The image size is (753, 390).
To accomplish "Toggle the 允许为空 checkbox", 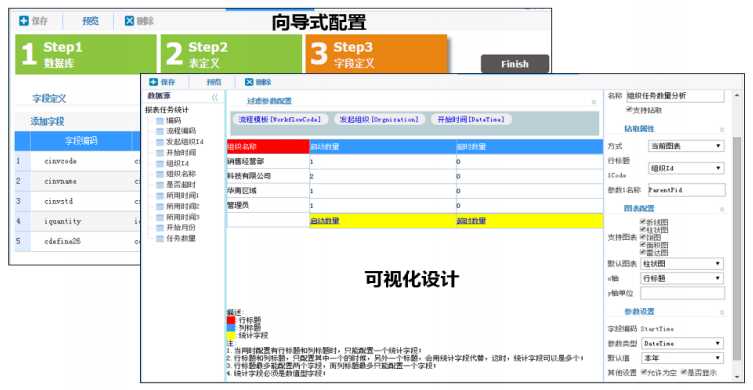I will [x=644, y=372].
